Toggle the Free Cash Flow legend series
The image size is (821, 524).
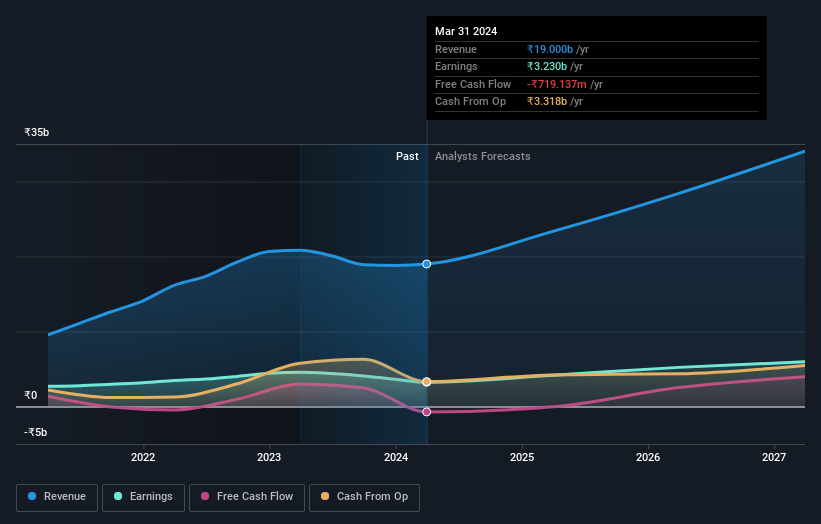[x=247, y=497]
